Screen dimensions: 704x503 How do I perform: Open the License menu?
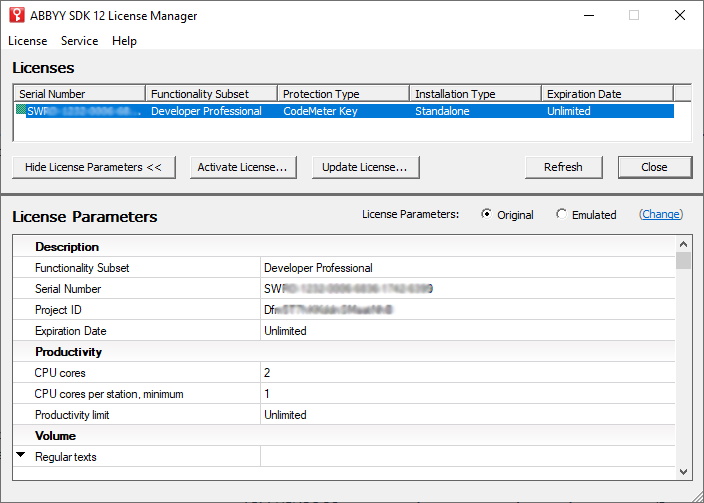coord(28,41)
